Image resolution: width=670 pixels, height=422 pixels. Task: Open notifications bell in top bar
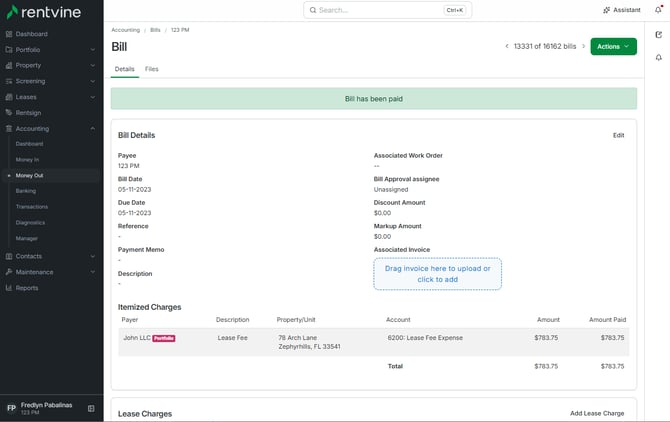[x=658, y=9]
